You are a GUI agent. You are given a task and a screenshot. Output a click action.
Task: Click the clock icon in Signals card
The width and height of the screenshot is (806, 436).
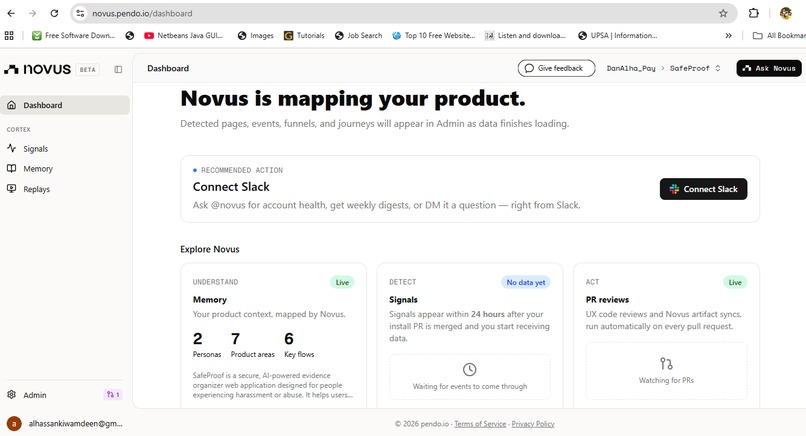469,369
